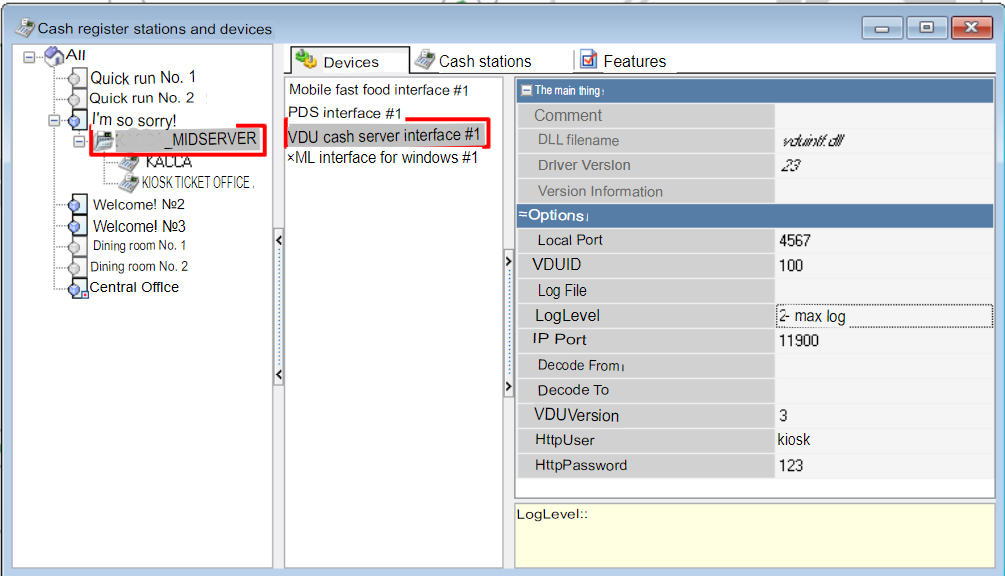
Task: Click the Central Office node icon
Action: click(77, 289)
